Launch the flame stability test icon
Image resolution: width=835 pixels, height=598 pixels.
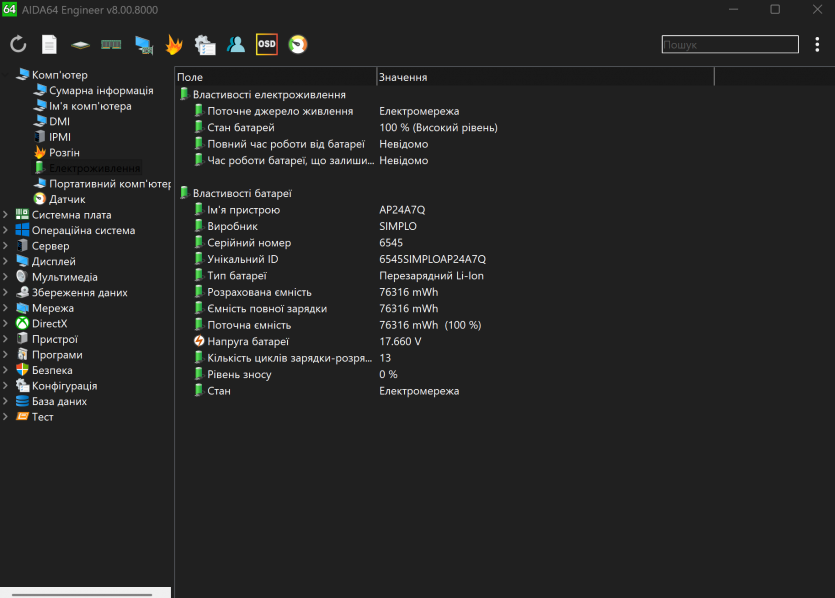(174, 44)
